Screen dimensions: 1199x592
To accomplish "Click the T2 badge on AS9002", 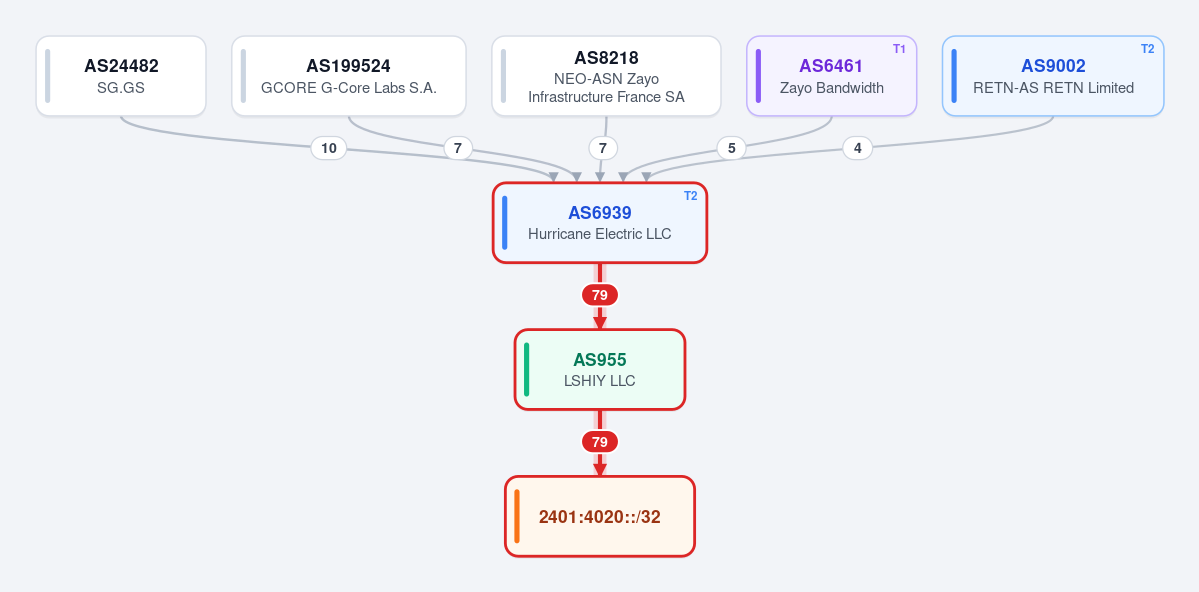I will pyautogui.click(x=1148, y=49).
